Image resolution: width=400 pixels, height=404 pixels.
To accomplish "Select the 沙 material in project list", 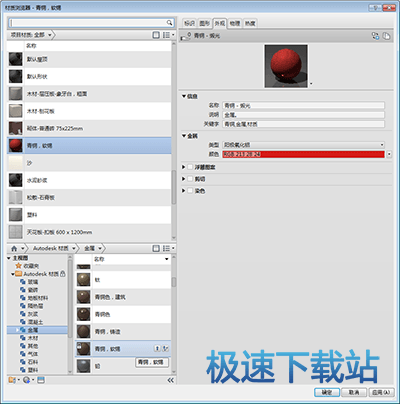I will [x=89, y=163].
